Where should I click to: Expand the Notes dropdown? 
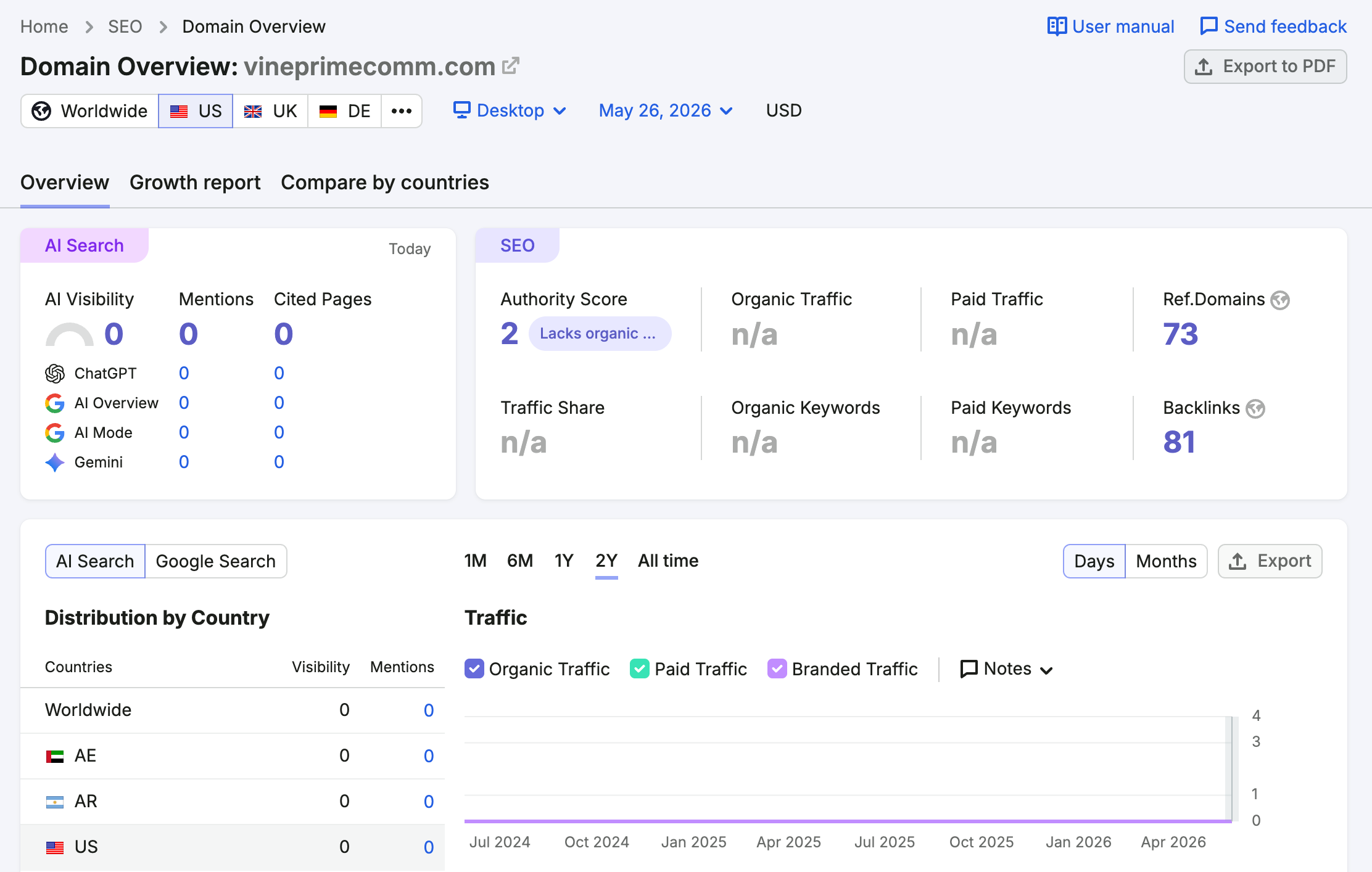[x=1007, y=669]
